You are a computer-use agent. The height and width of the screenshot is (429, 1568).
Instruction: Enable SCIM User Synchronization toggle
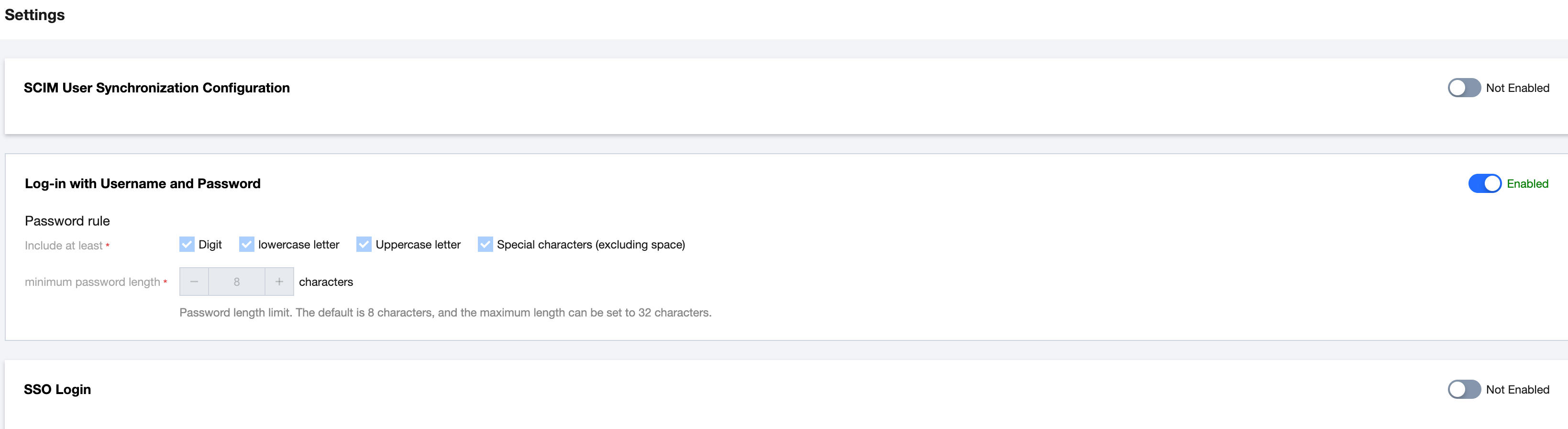[x=1463, y=88]
